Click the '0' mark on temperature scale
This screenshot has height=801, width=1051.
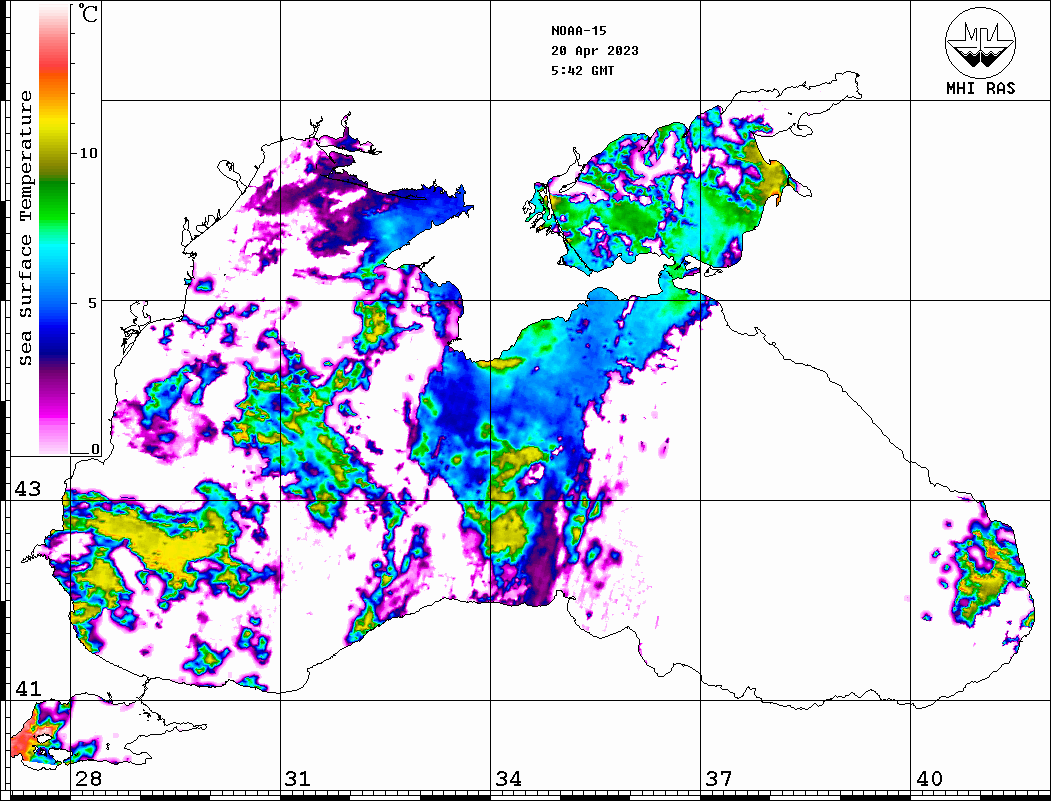point(95,449)
